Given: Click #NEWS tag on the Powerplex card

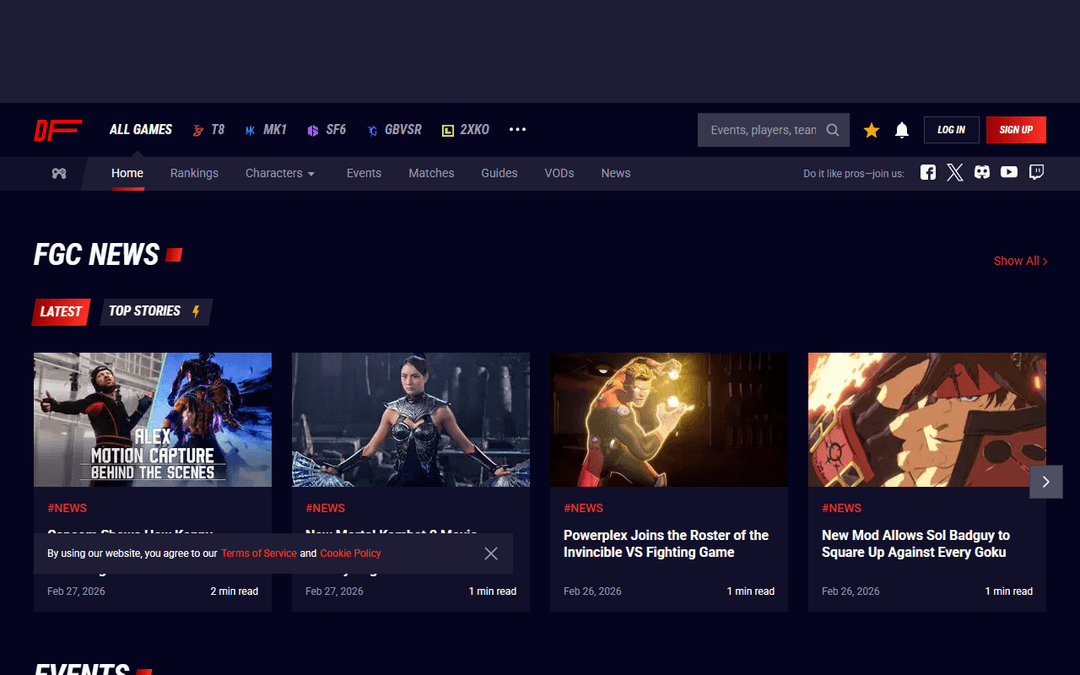Looking at the screenshot, I should (x=583, y=508).
